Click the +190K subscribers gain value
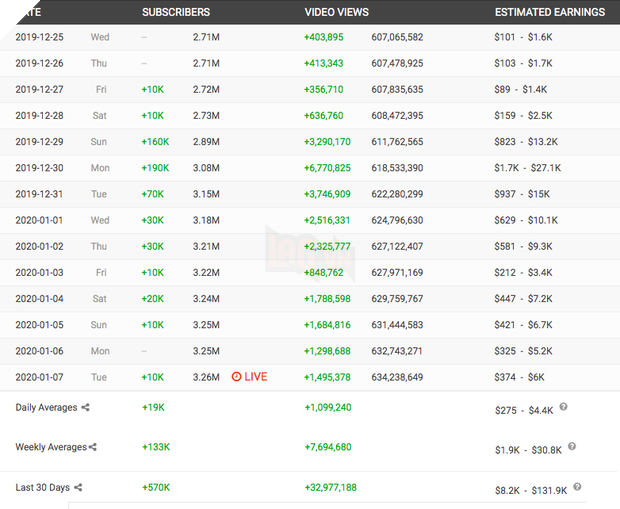The height and width of the screenshot is (509, 620). click(x=156, y=168)
